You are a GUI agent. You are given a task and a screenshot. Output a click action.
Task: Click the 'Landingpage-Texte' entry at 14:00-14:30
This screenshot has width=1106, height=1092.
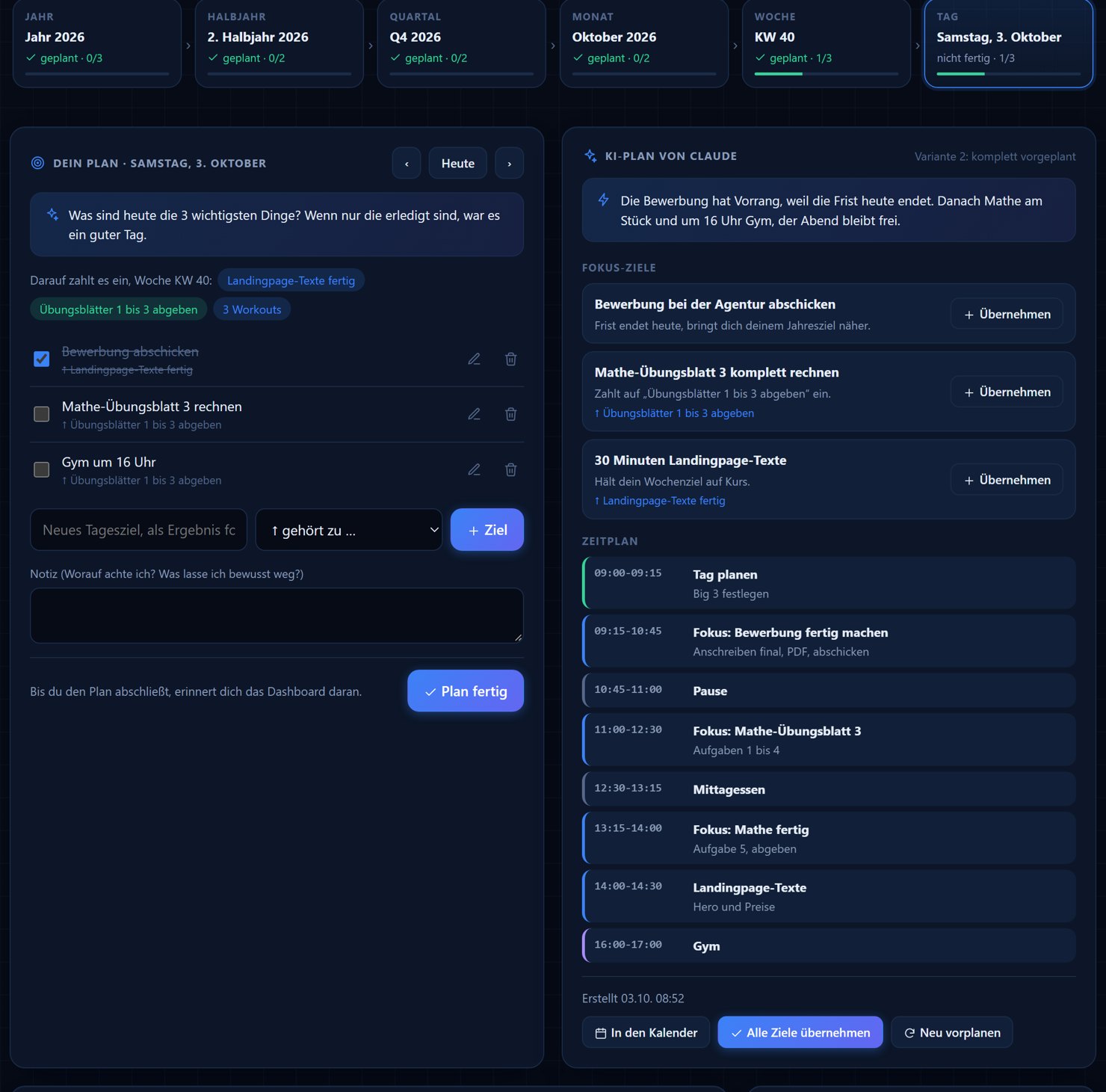click(829, 896)
